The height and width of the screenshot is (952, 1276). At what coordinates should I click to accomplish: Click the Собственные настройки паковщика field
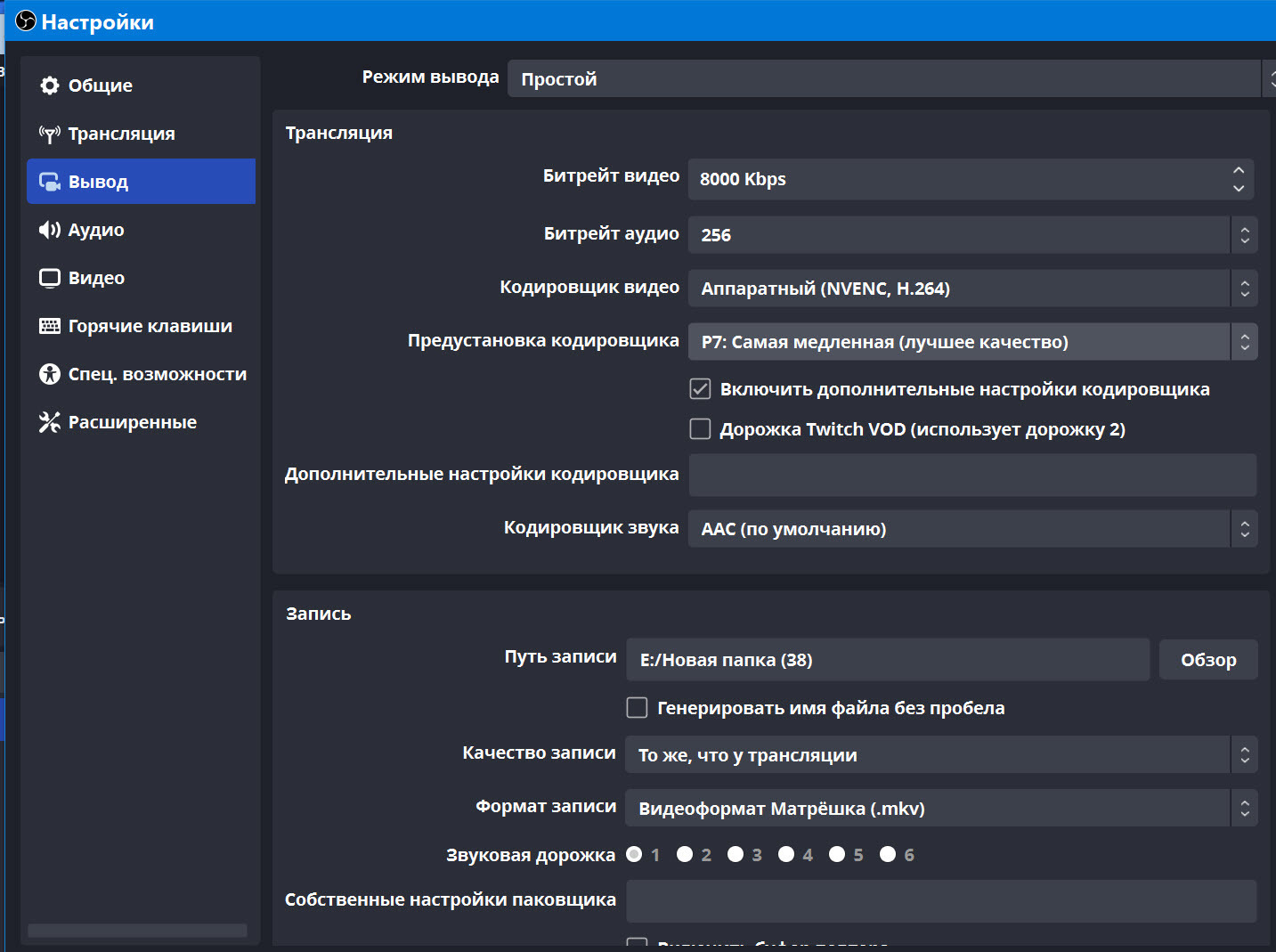(x=941, y=901)
